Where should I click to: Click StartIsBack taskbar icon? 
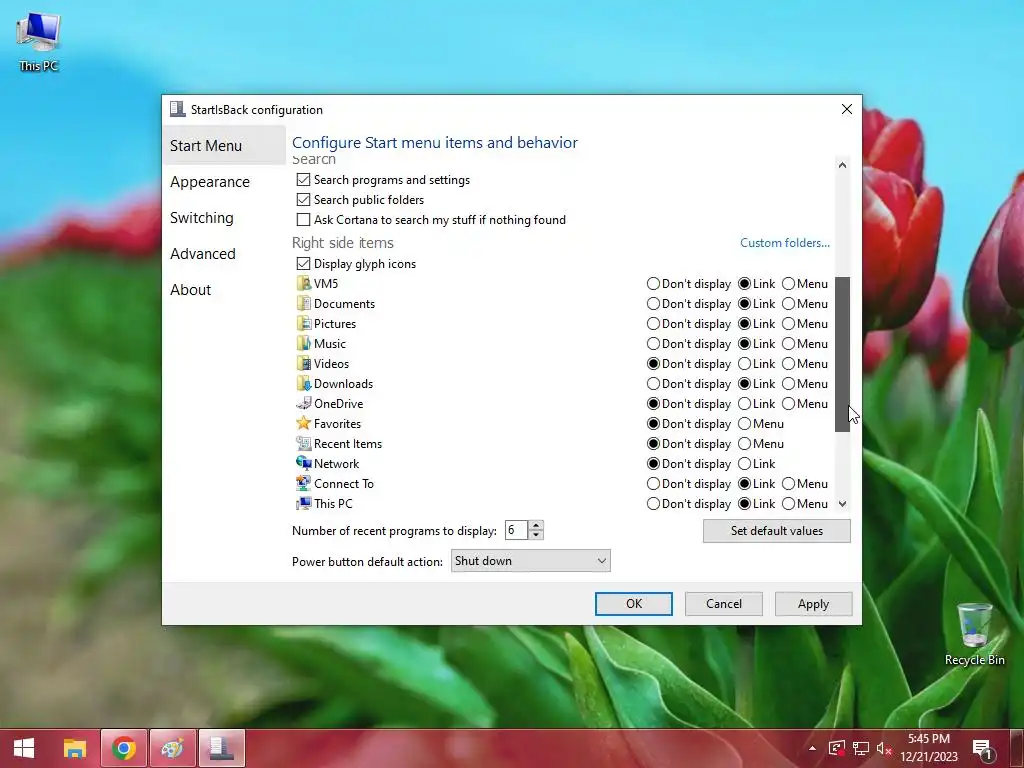pyautogui.click(x=221, y=748)
